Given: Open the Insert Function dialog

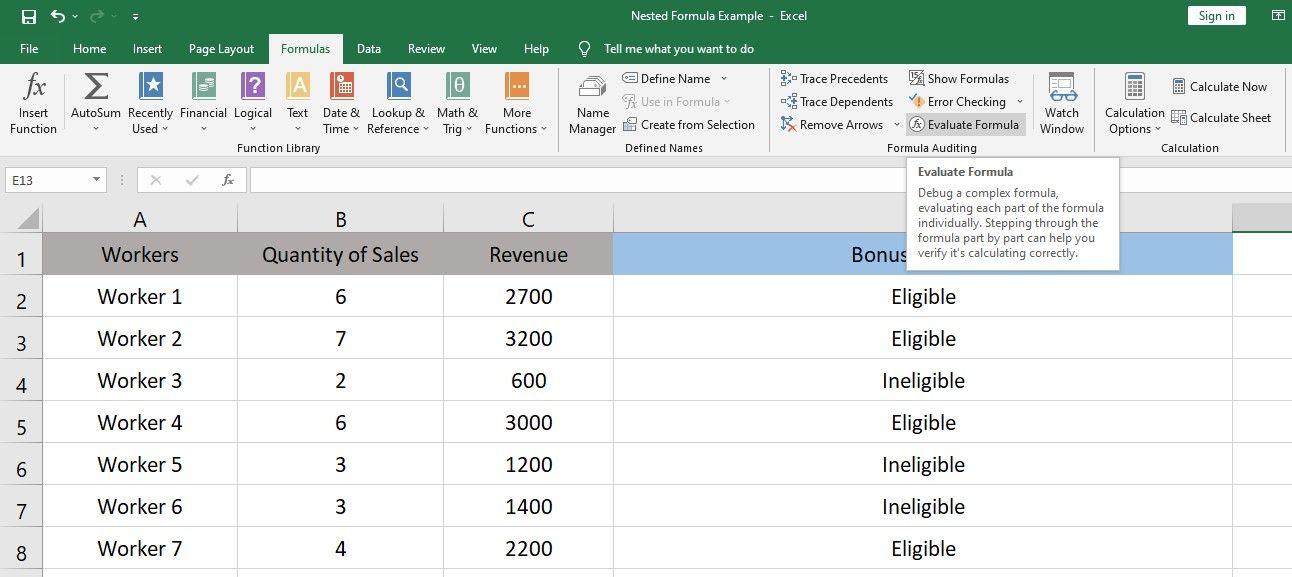Looking at the screenshot, I should 33,103.
